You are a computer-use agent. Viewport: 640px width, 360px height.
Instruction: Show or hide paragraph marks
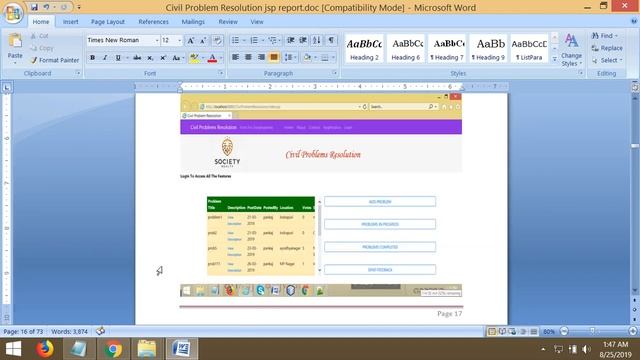331,40
